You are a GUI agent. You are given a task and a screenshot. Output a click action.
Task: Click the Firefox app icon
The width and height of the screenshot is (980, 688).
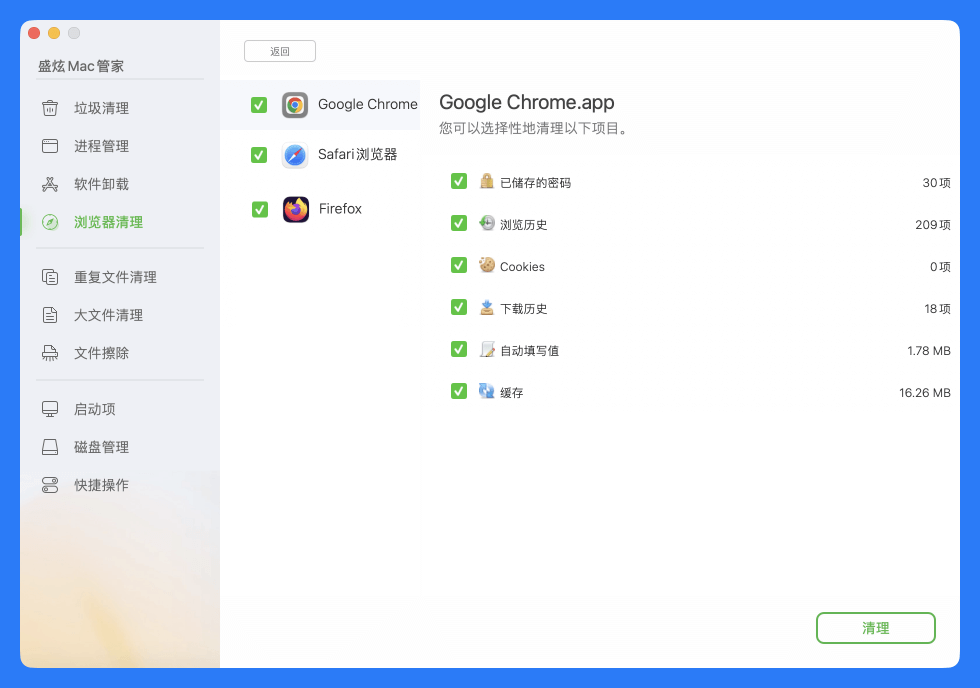[x=295, y=209]
